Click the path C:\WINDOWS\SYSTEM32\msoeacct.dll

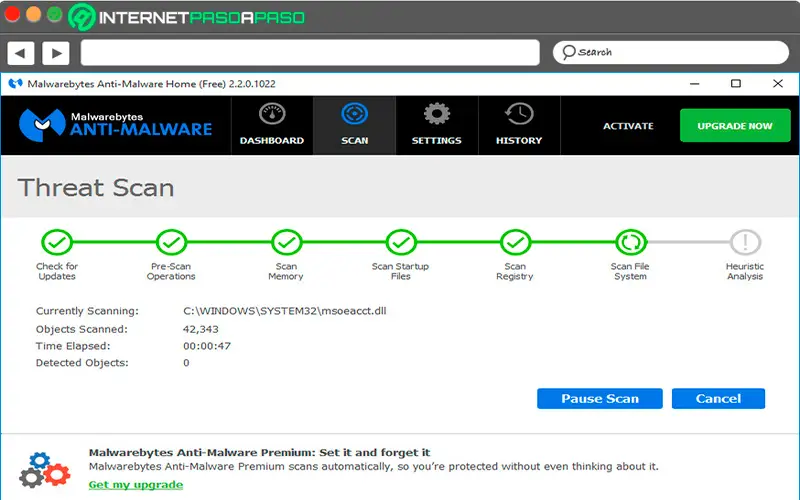(285, 311)
